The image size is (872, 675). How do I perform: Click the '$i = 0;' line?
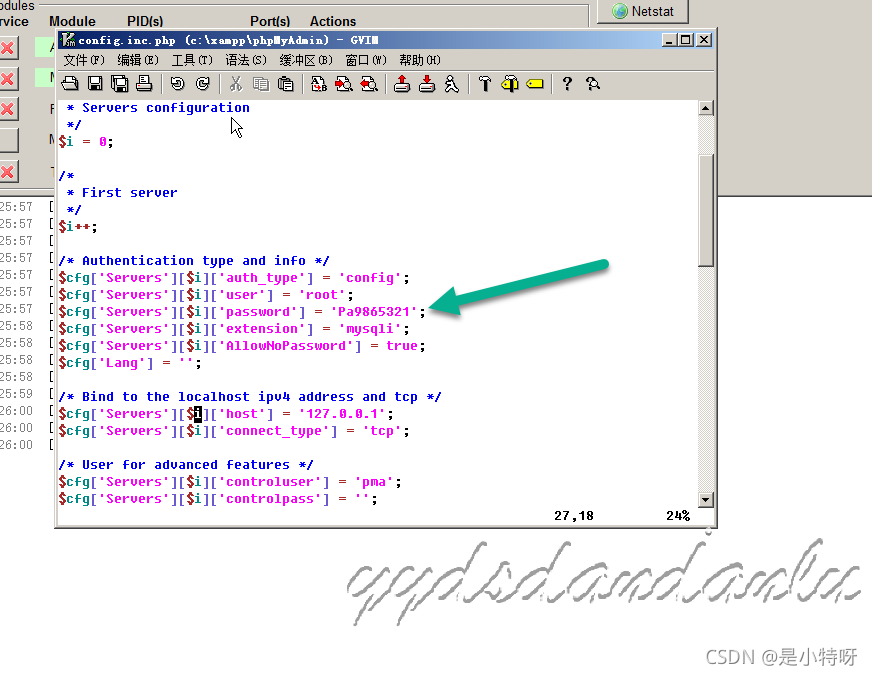(86, 142)
